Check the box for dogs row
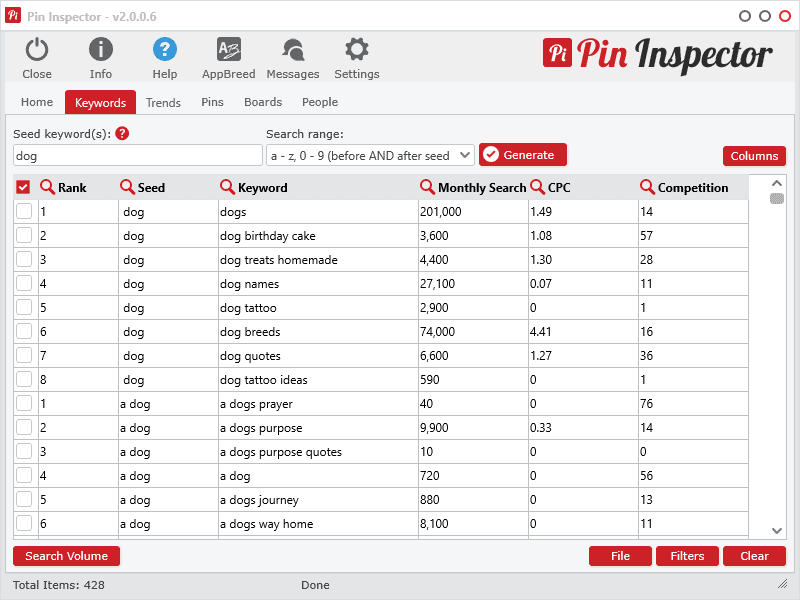Viewport: 800px width, 600px height. coord(24,211)
